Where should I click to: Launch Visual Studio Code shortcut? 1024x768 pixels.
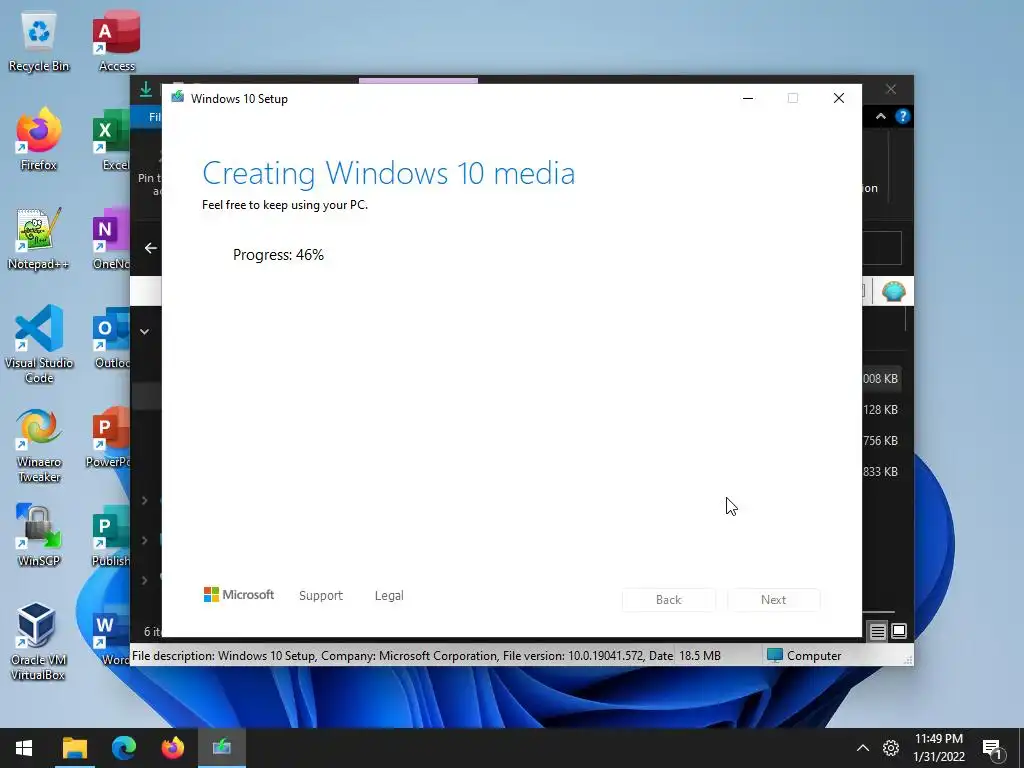[x=39, y=344]
